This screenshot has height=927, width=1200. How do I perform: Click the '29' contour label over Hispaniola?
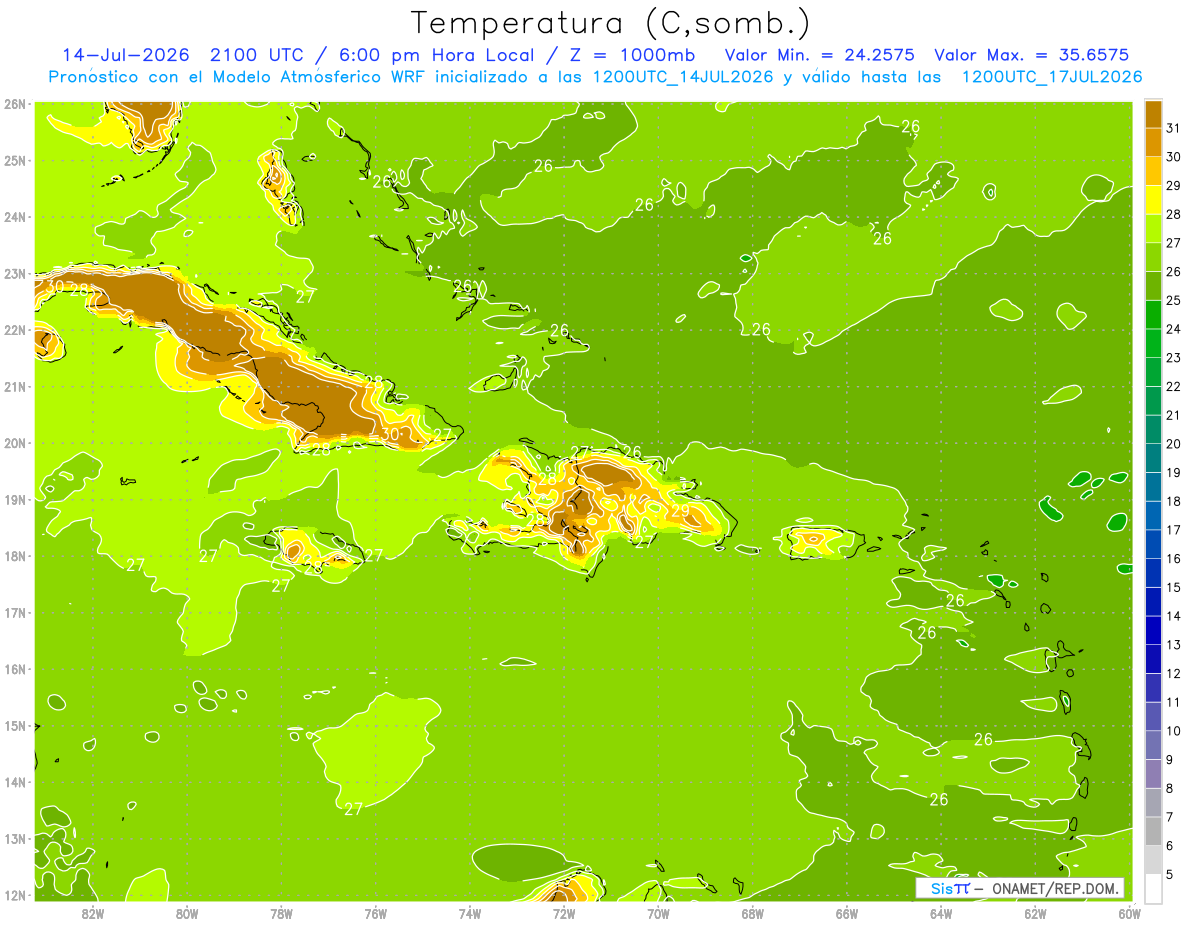(680, 511)
